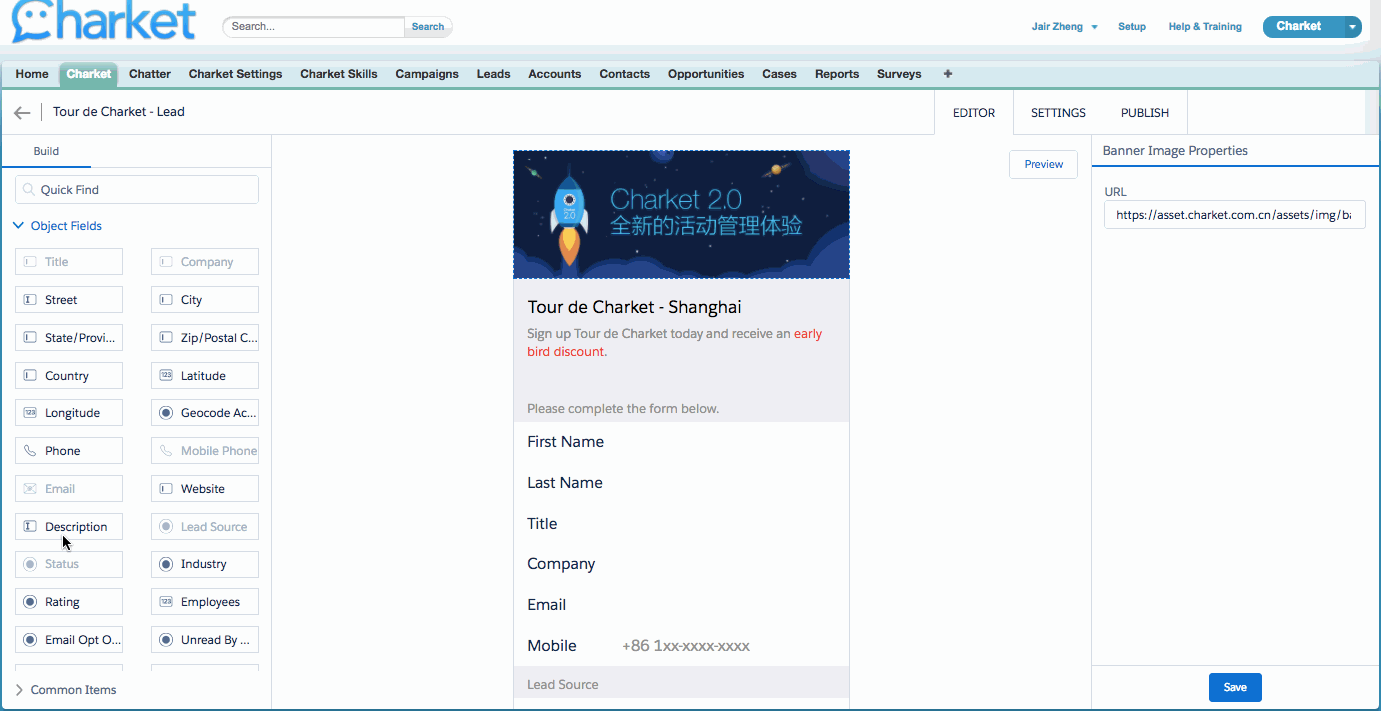Open the Charket app menu dropdown
Image resolution: width=1381 pixels, height=711 pixels.
click(1352, 27)
